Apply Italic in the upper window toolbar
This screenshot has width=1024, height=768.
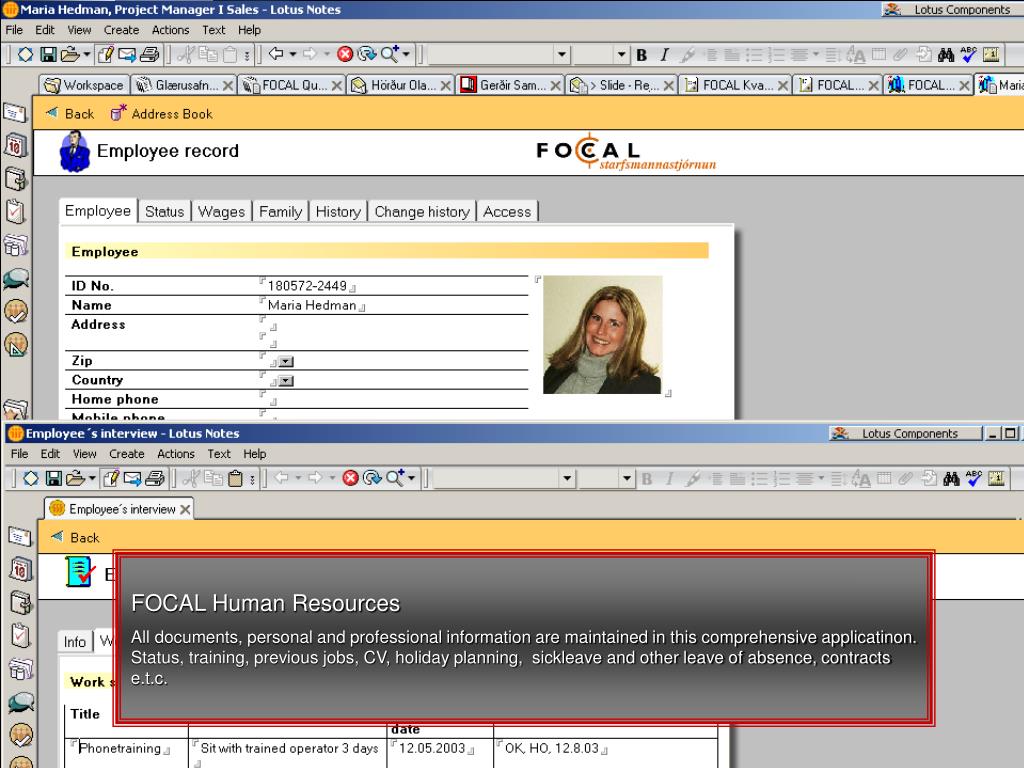pyautogui.click(x=664, y=56)
